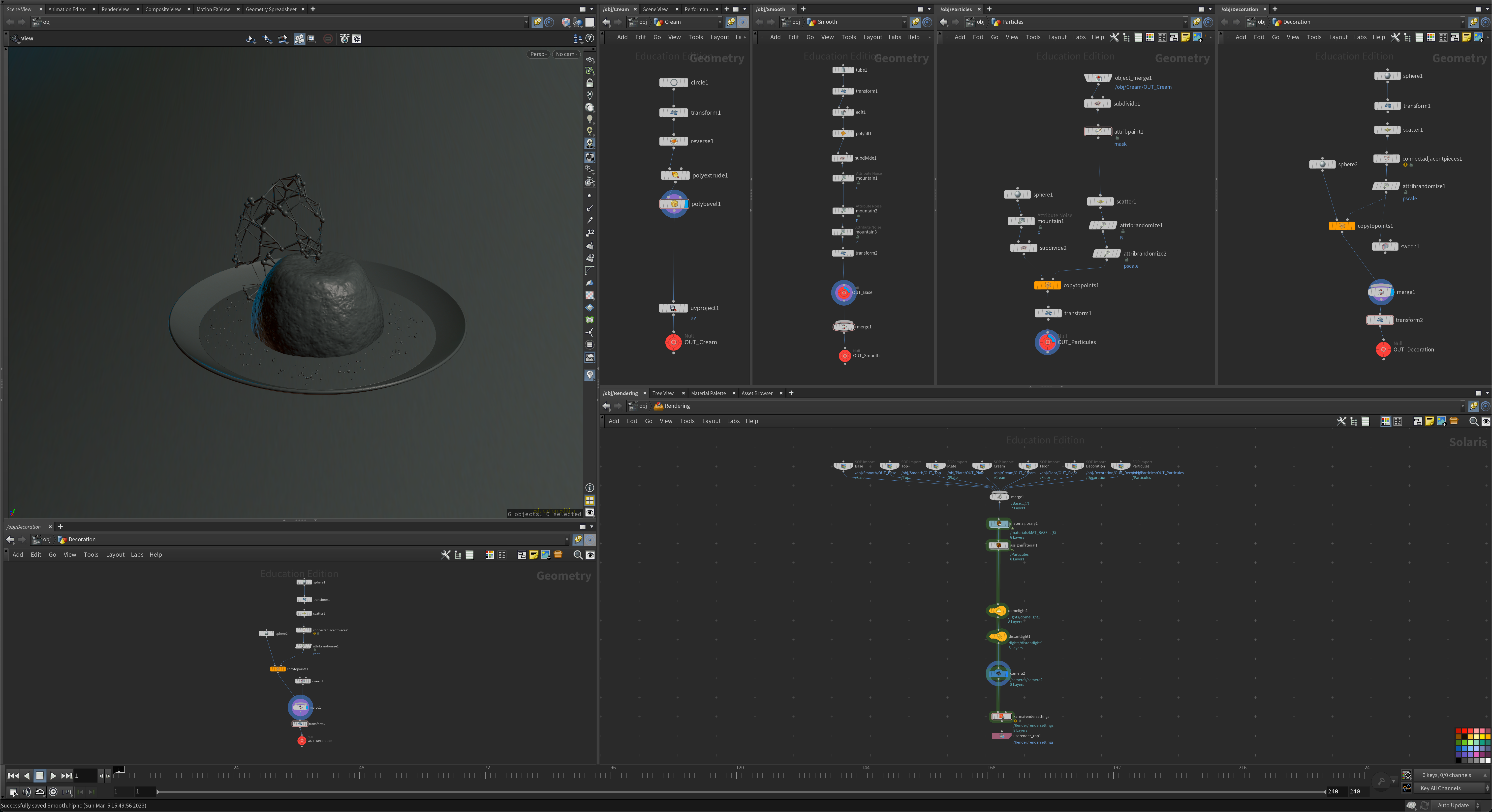Click the frame range slider bar
Screen dimensions: 1492x812
coord(741,792)
